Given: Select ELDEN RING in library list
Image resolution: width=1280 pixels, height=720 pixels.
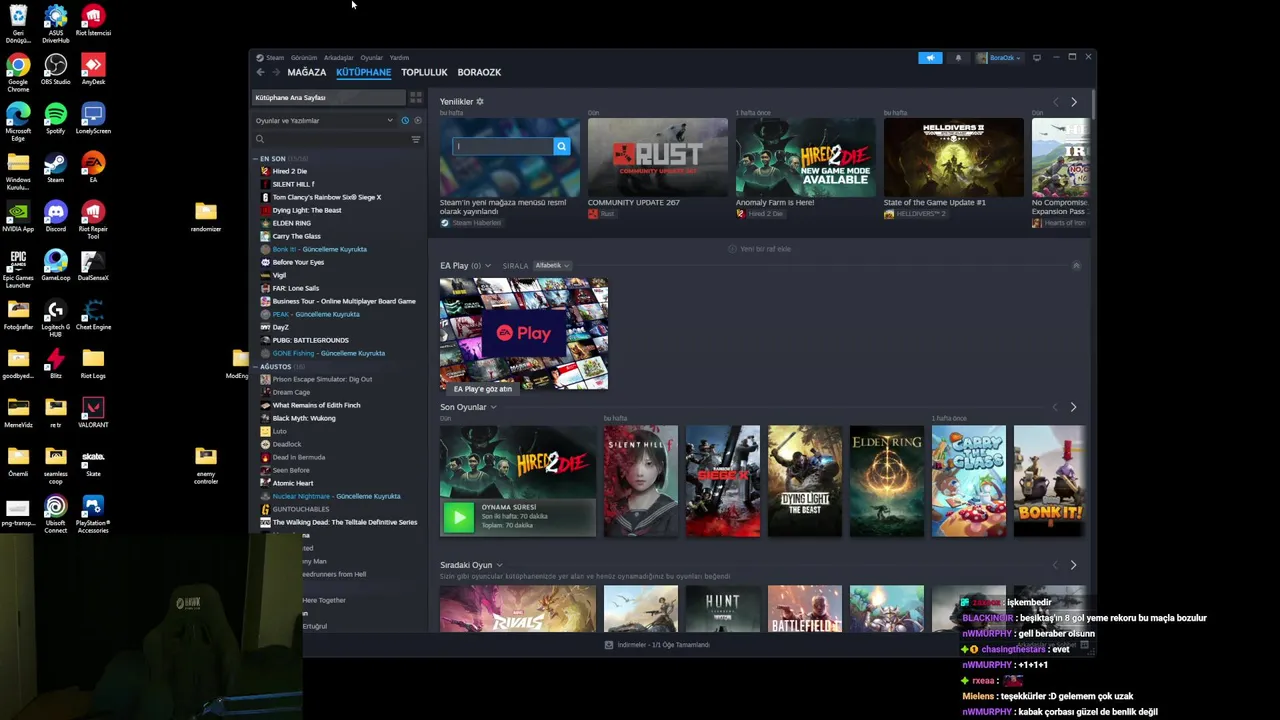Looking at the screenshot, I should [291, 223].
